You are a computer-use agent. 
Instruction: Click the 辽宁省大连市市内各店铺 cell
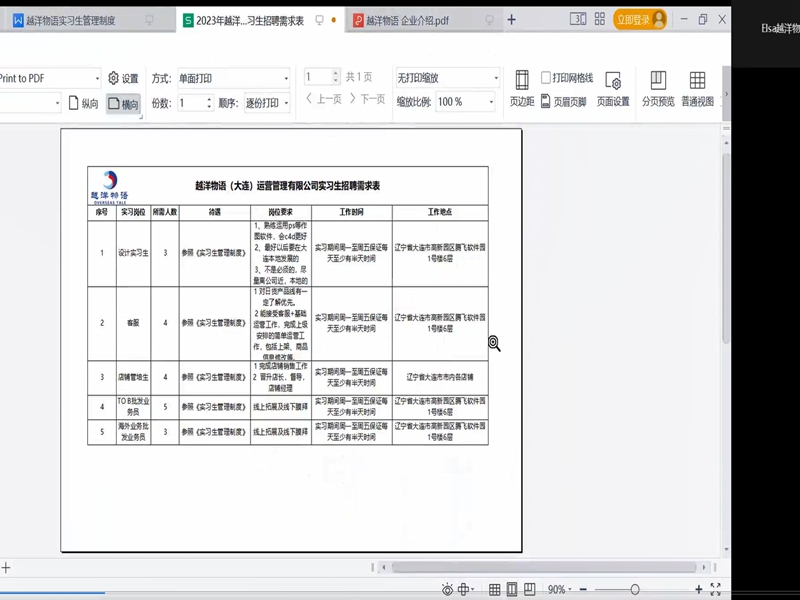click(440, 378)
